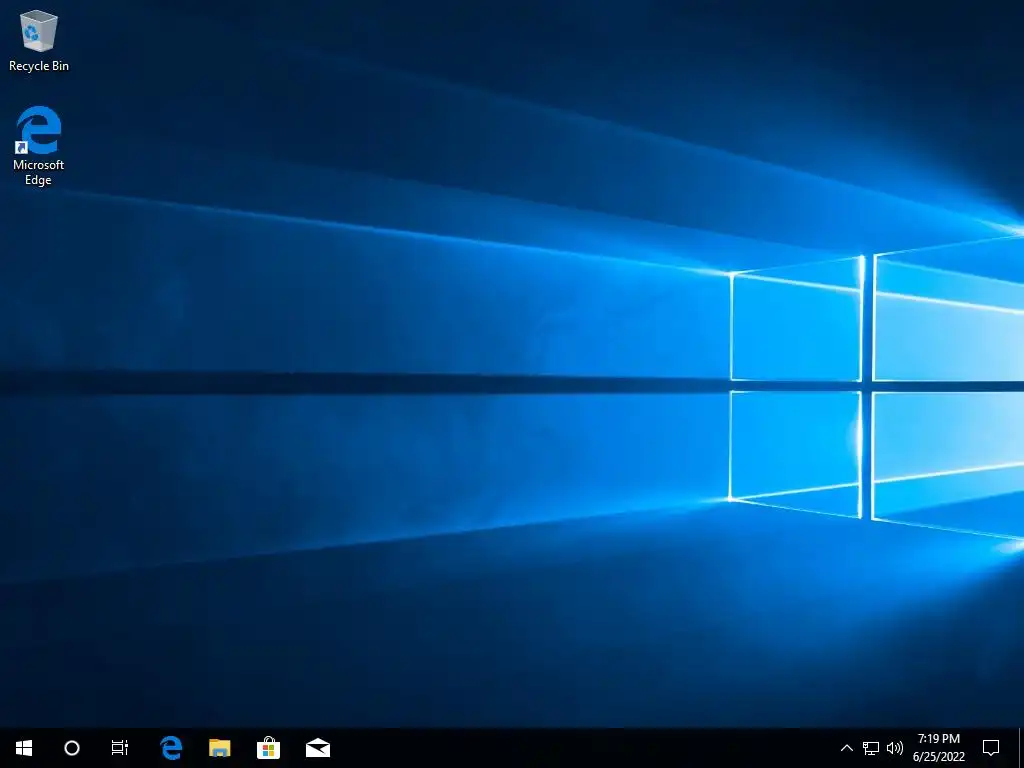Open the Windows Start menu

coord(24,748)
